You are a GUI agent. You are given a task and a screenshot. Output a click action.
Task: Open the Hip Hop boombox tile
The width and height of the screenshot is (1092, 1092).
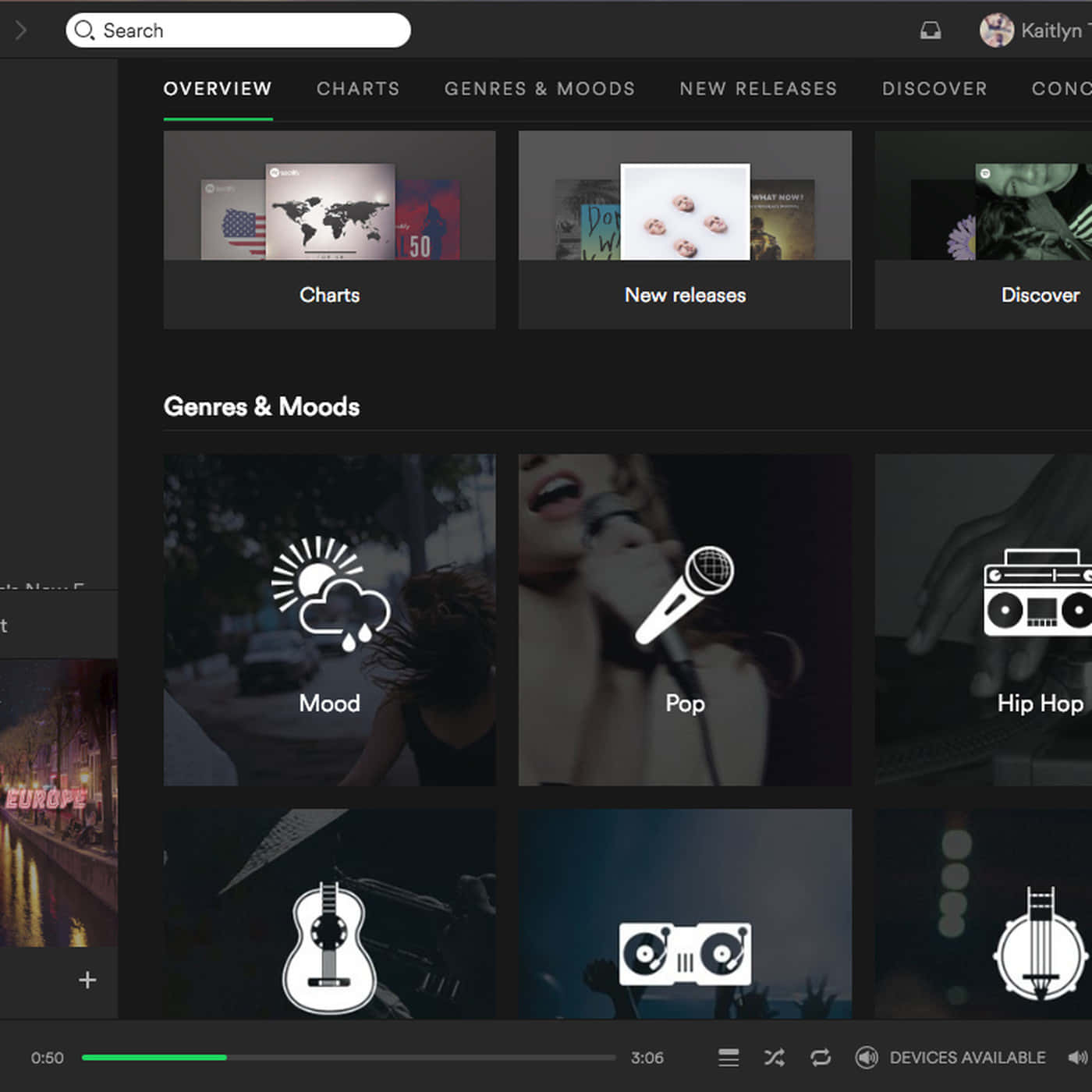coord(984,620)
